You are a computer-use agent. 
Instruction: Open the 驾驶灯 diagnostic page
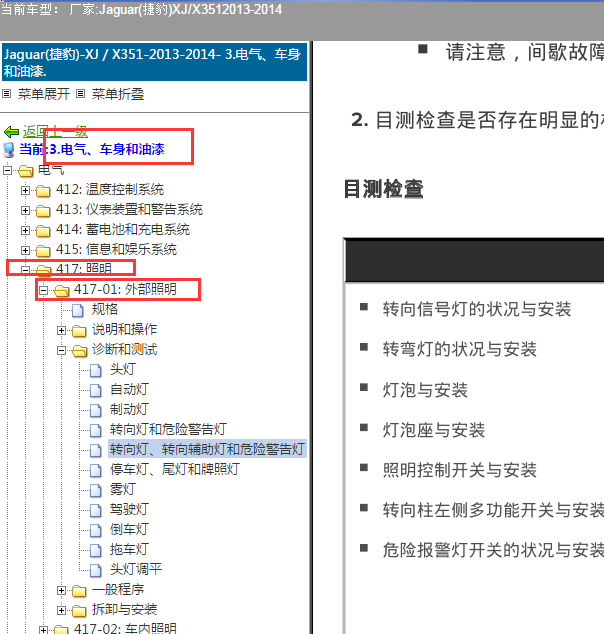click(x=129, y=509)
